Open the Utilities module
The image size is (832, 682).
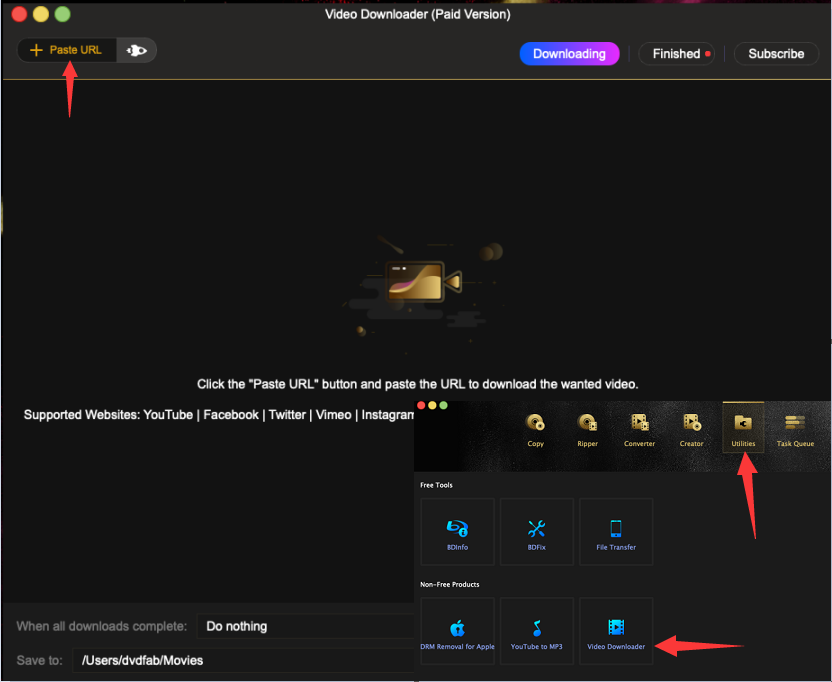click(x=743, y=428)
